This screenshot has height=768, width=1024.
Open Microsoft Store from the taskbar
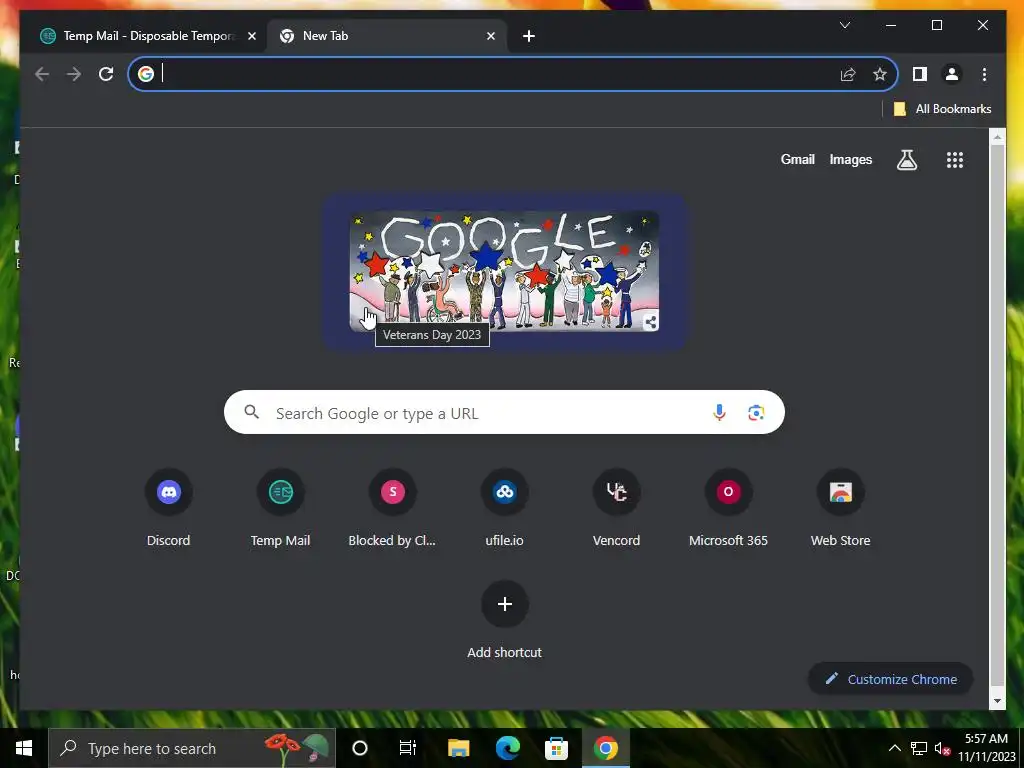[x=556, y=748]
